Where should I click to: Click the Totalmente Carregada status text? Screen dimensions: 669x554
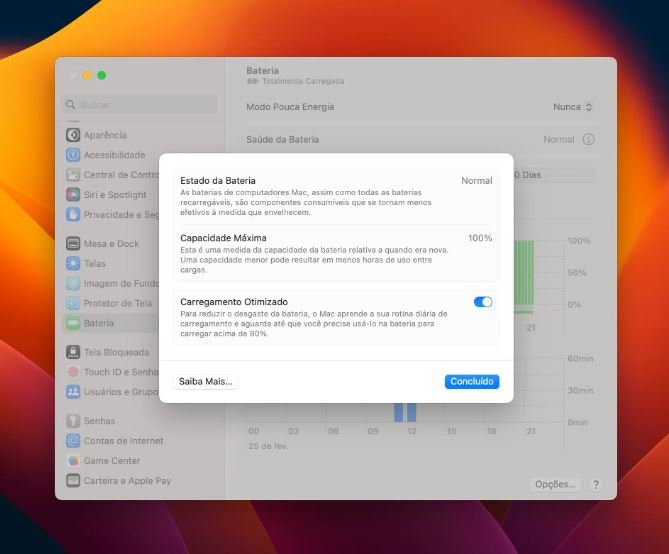tap(303, 81)
